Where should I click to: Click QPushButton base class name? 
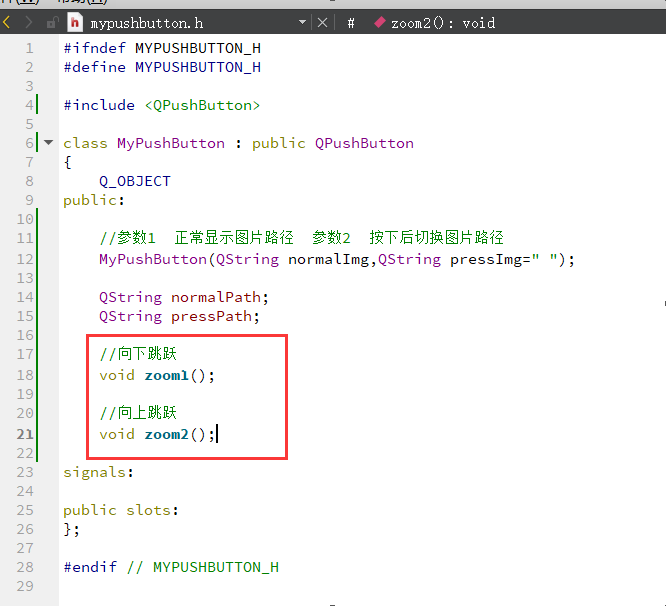coord(364,144)
